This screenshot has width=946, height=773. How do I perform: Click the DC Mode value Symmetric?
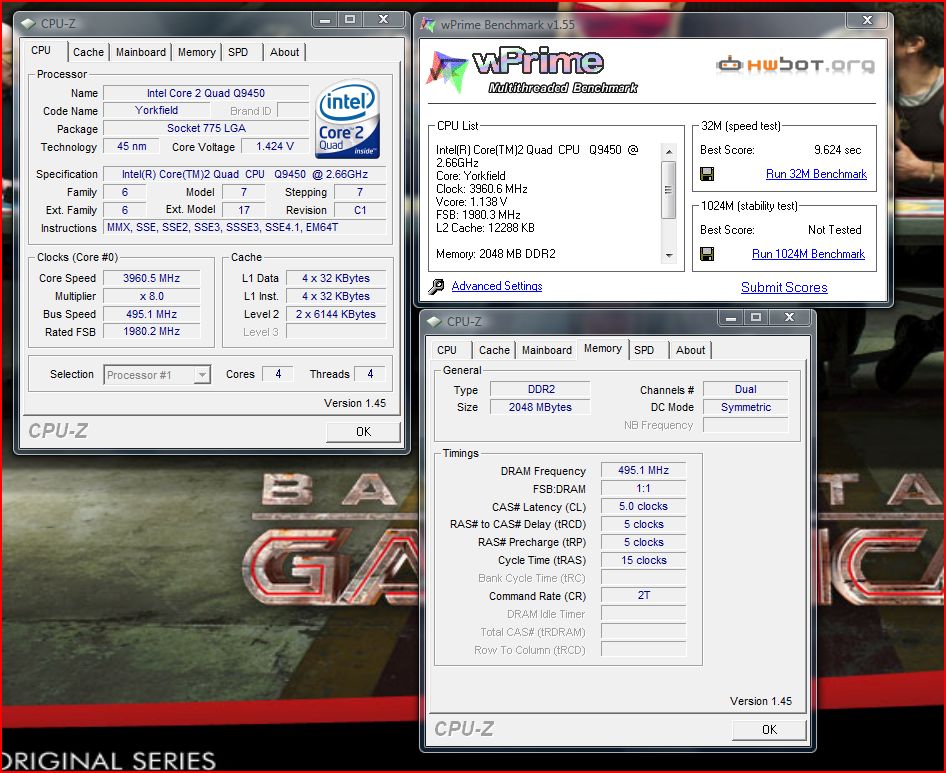[746, 407]
